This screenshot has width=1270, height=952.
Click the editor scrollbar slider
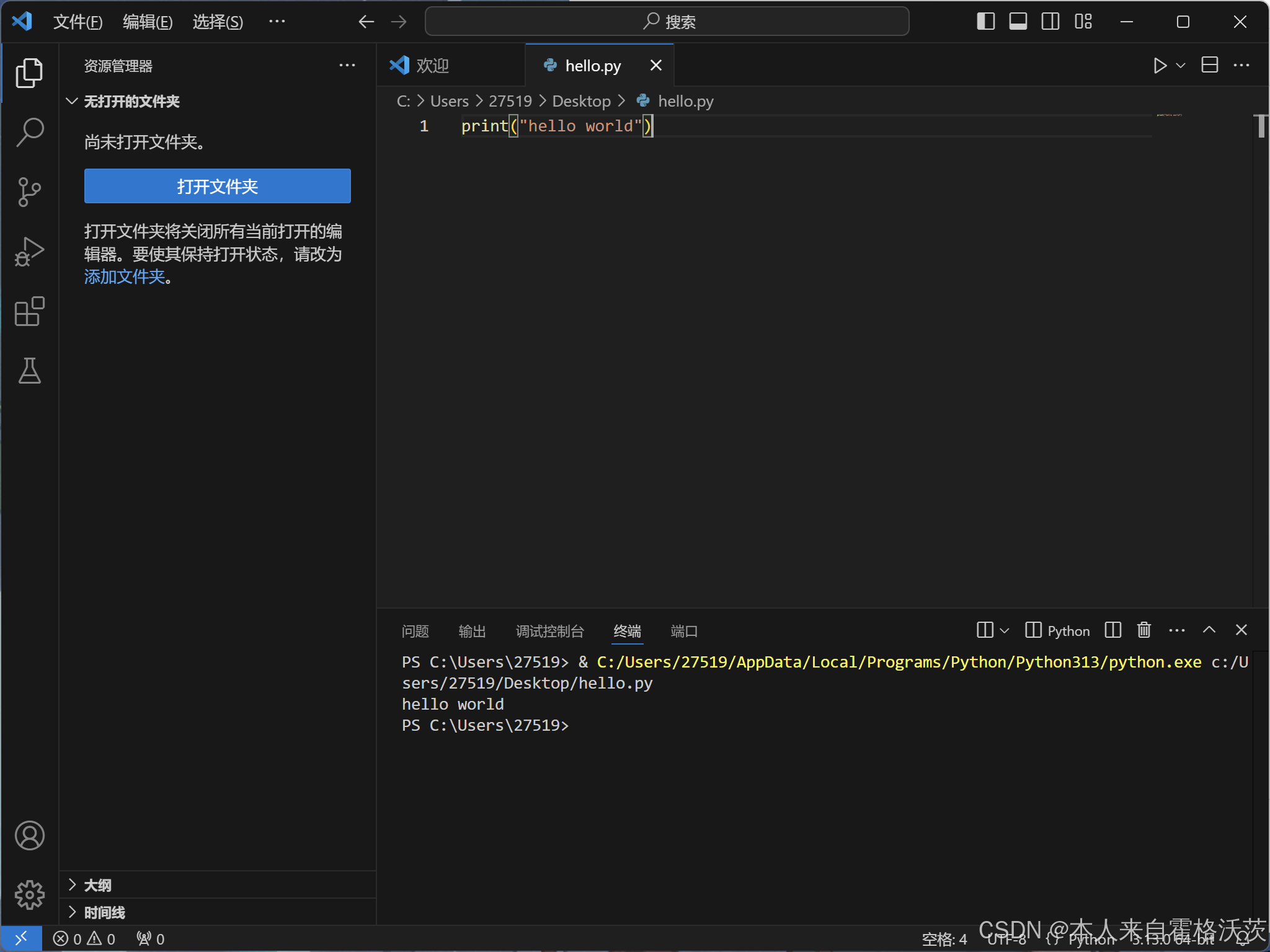pos(1261,126)
